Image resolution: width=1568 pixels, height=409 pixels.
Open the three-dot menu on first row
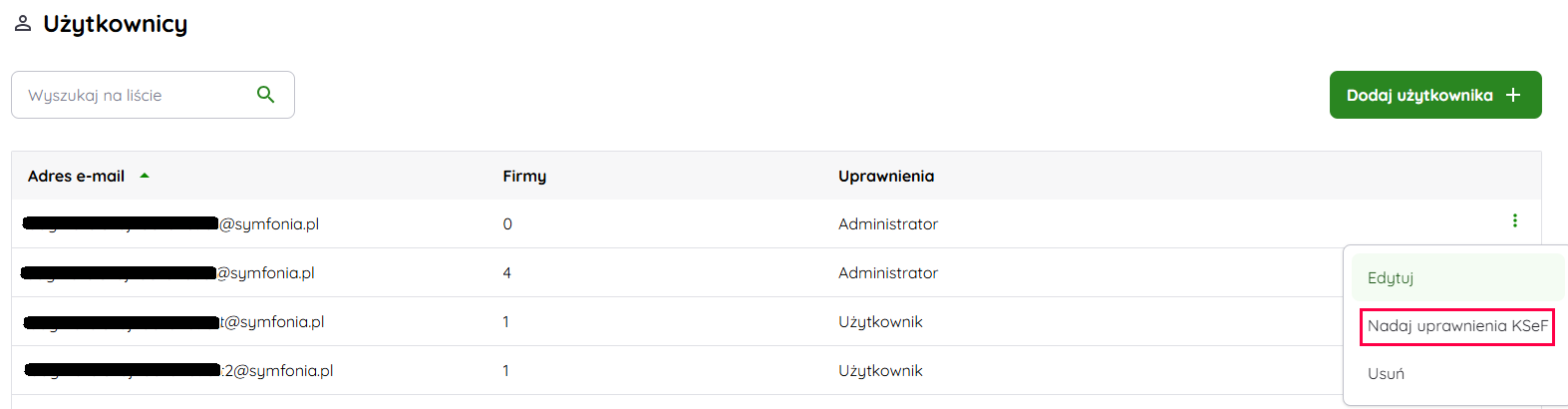(1514, 220)
